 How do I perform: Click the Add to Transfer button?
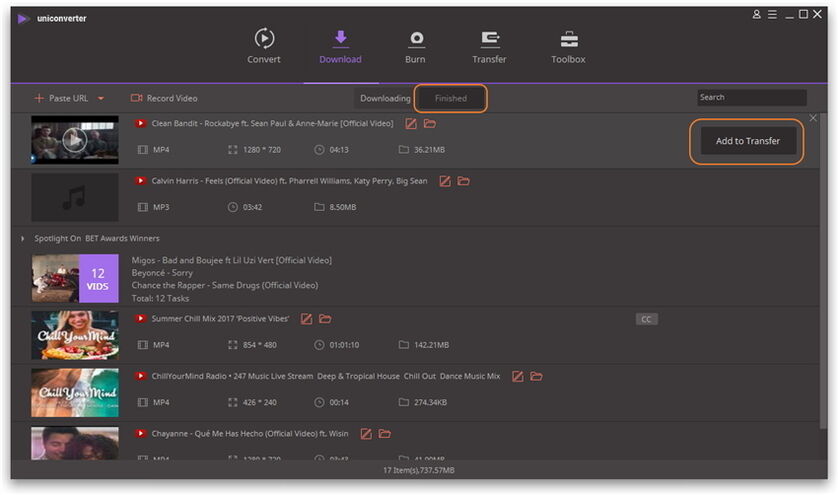(747, 141)
